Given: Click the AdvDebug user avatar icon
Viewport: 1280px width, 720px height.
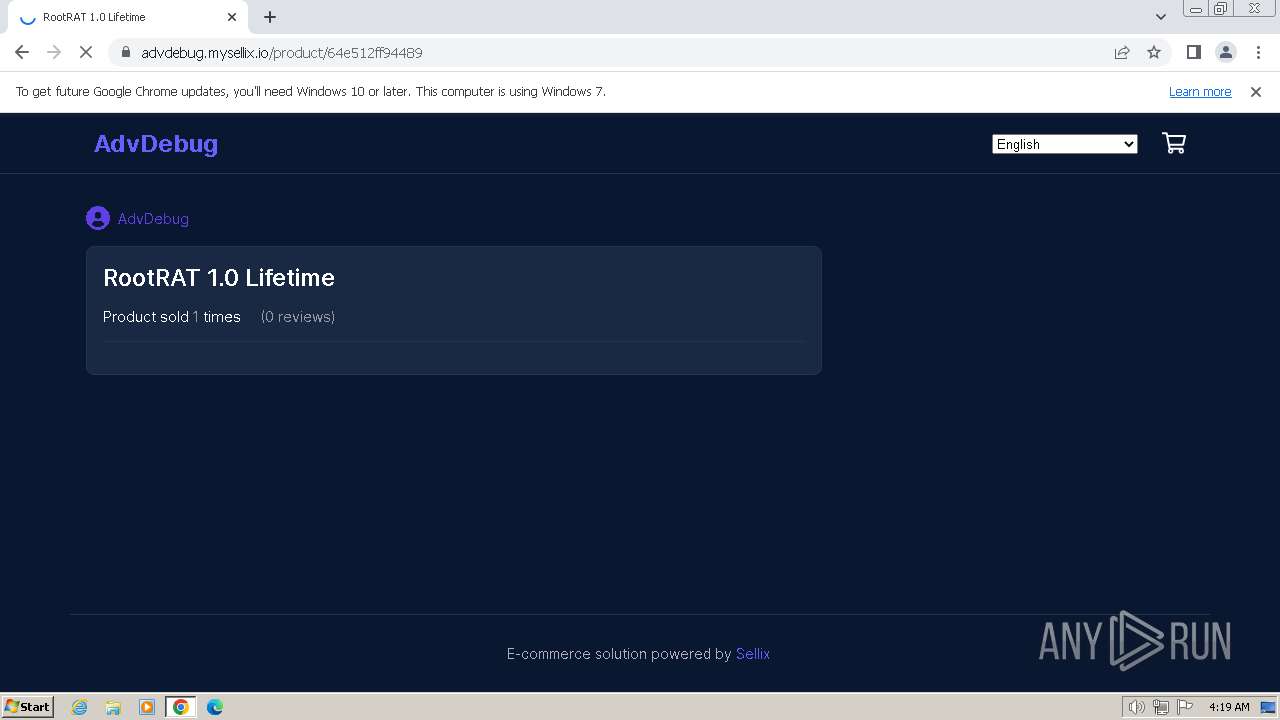Looking at the screenshot, I should [x=98, y=218].
